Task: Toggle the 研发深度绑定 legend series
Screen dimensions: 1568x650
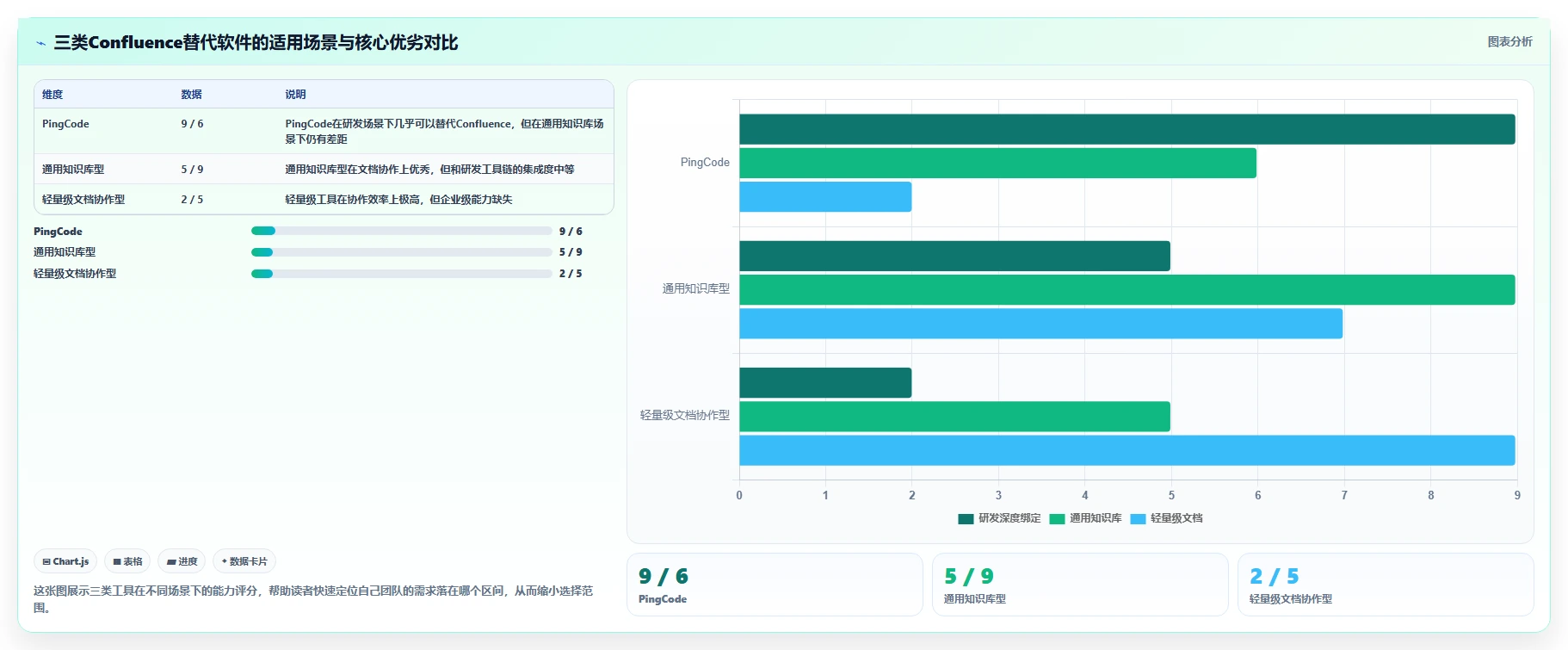Action: 999,518
